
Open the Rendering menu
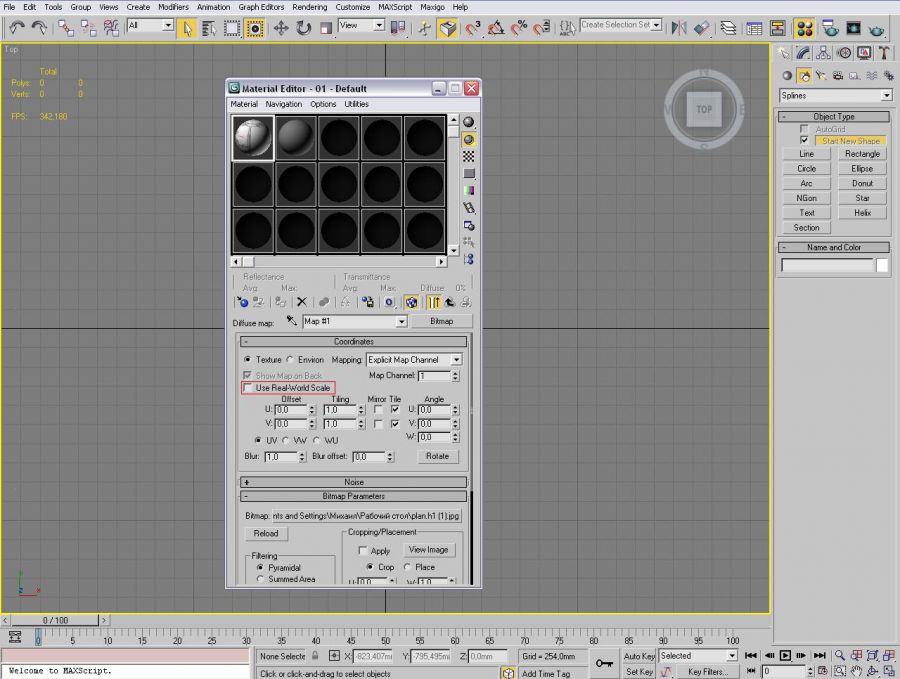pyautogui.click(x=309, y=7)
